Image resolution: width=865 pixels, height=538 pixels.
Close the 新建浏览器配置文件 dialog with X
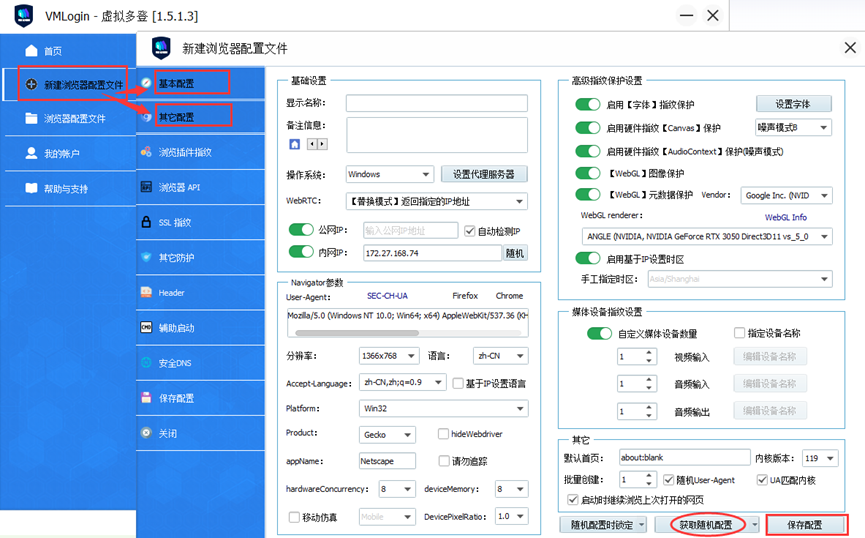coord(850,47)
